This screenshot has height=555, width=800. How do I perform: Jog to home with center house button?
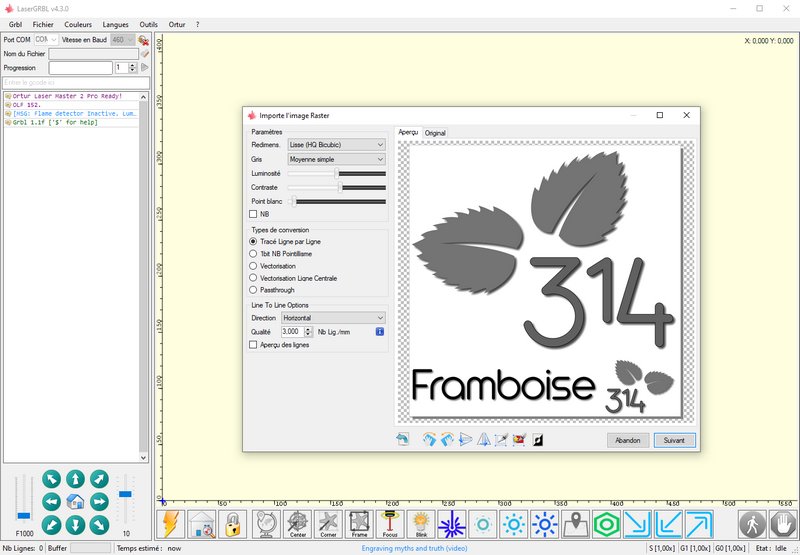tap(75, 501)
